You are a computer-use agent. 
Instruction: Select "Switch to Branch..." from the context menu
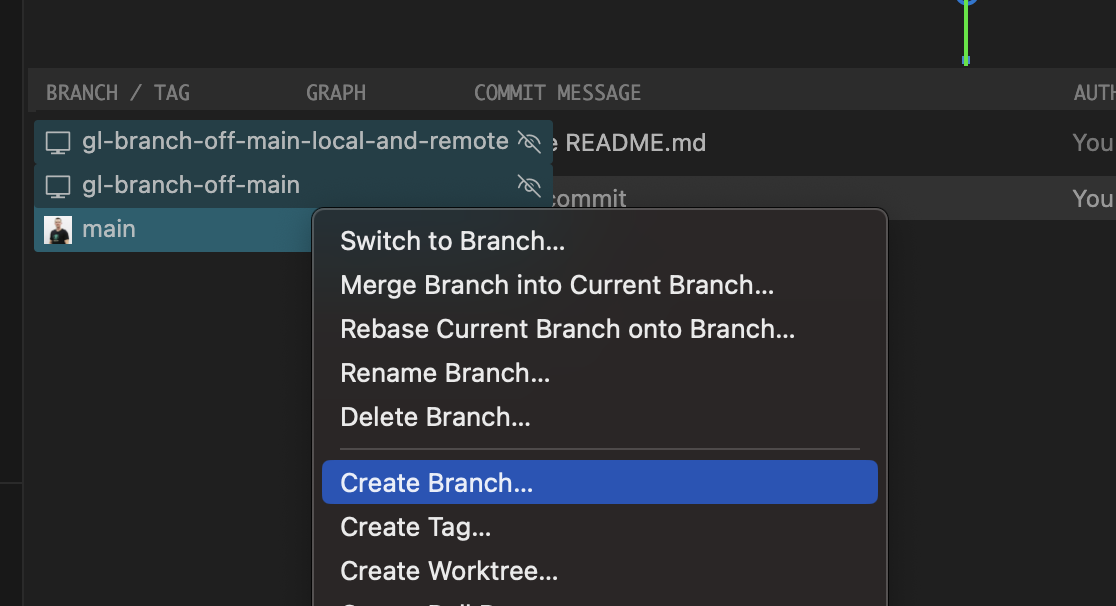(452, 241)
